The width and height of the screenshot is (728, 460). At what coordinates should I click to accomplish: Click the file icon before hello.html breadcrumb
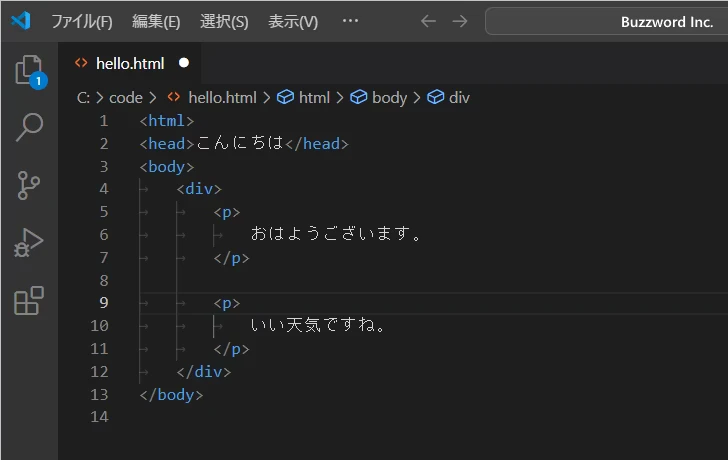[174, 97]
